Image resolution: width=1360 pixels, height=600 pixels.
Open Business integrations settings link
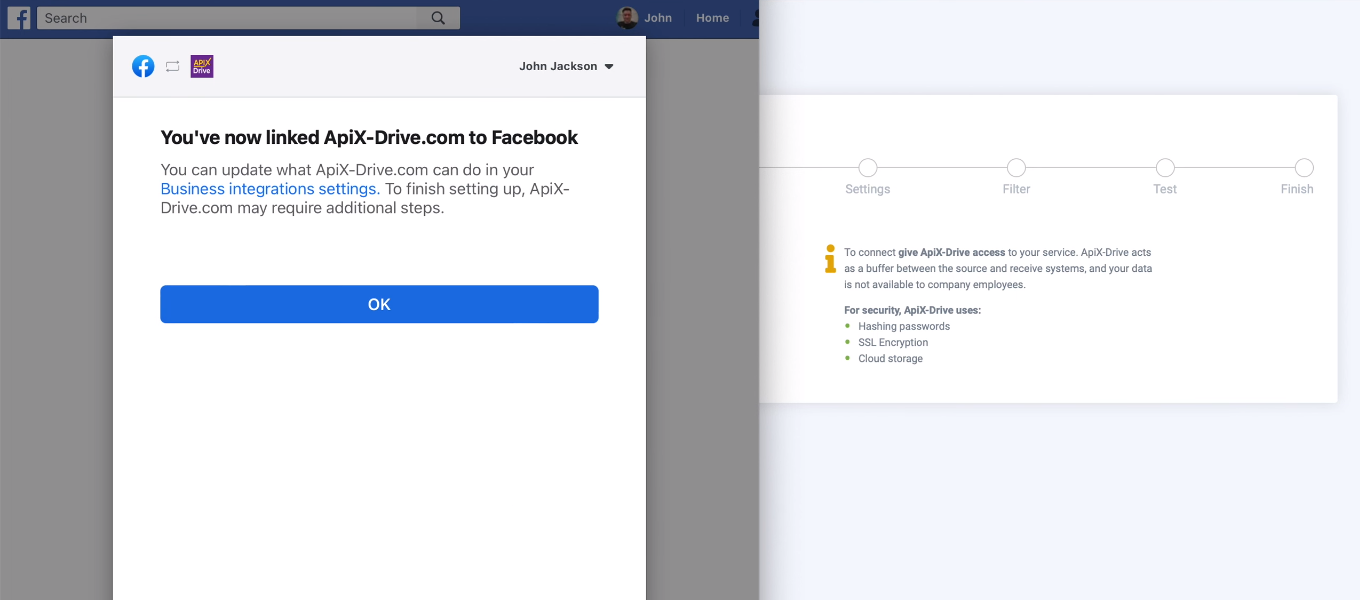[x=267, y=188]
